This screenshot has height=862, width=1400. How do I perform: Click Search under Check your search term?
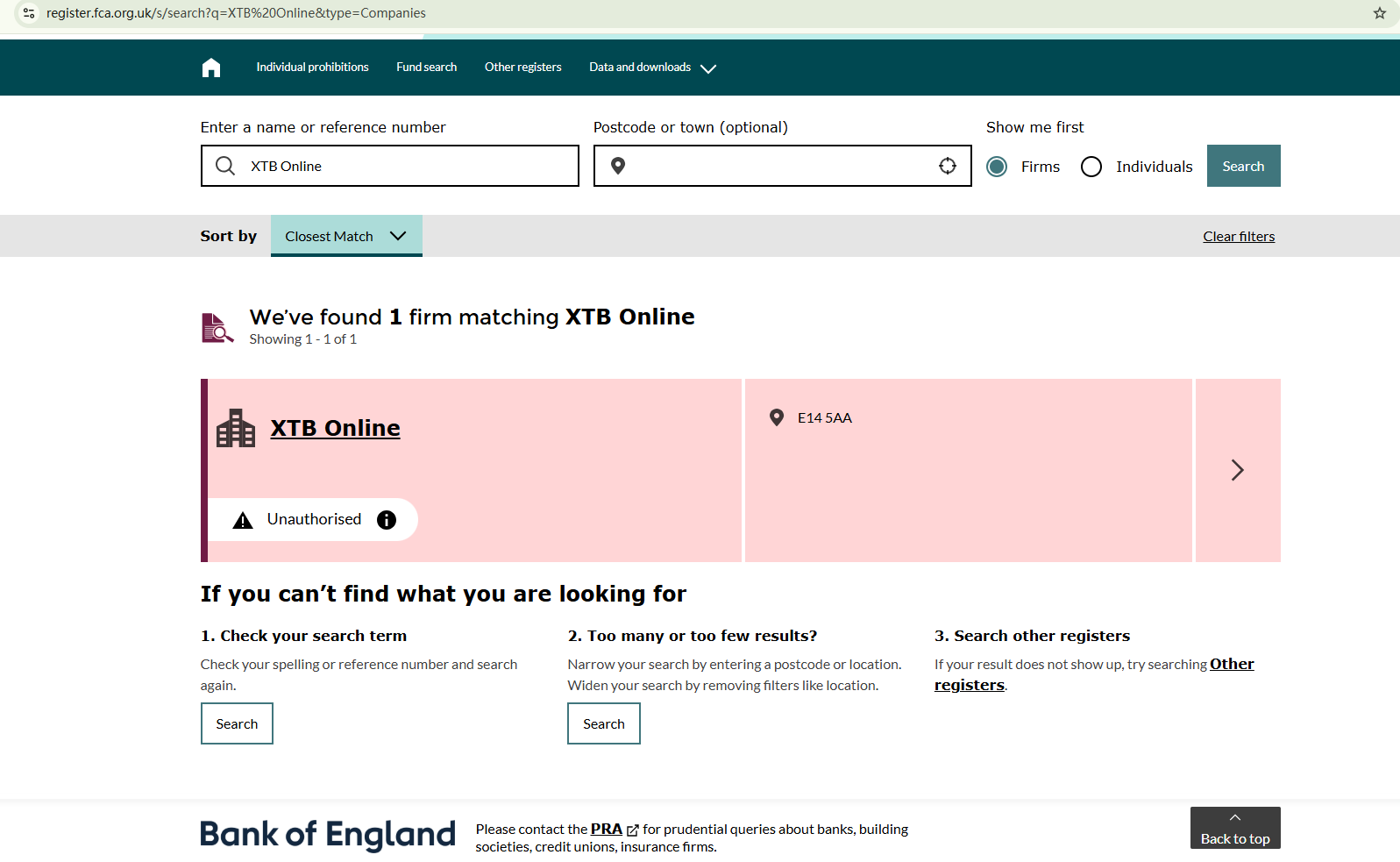point(237,723)
